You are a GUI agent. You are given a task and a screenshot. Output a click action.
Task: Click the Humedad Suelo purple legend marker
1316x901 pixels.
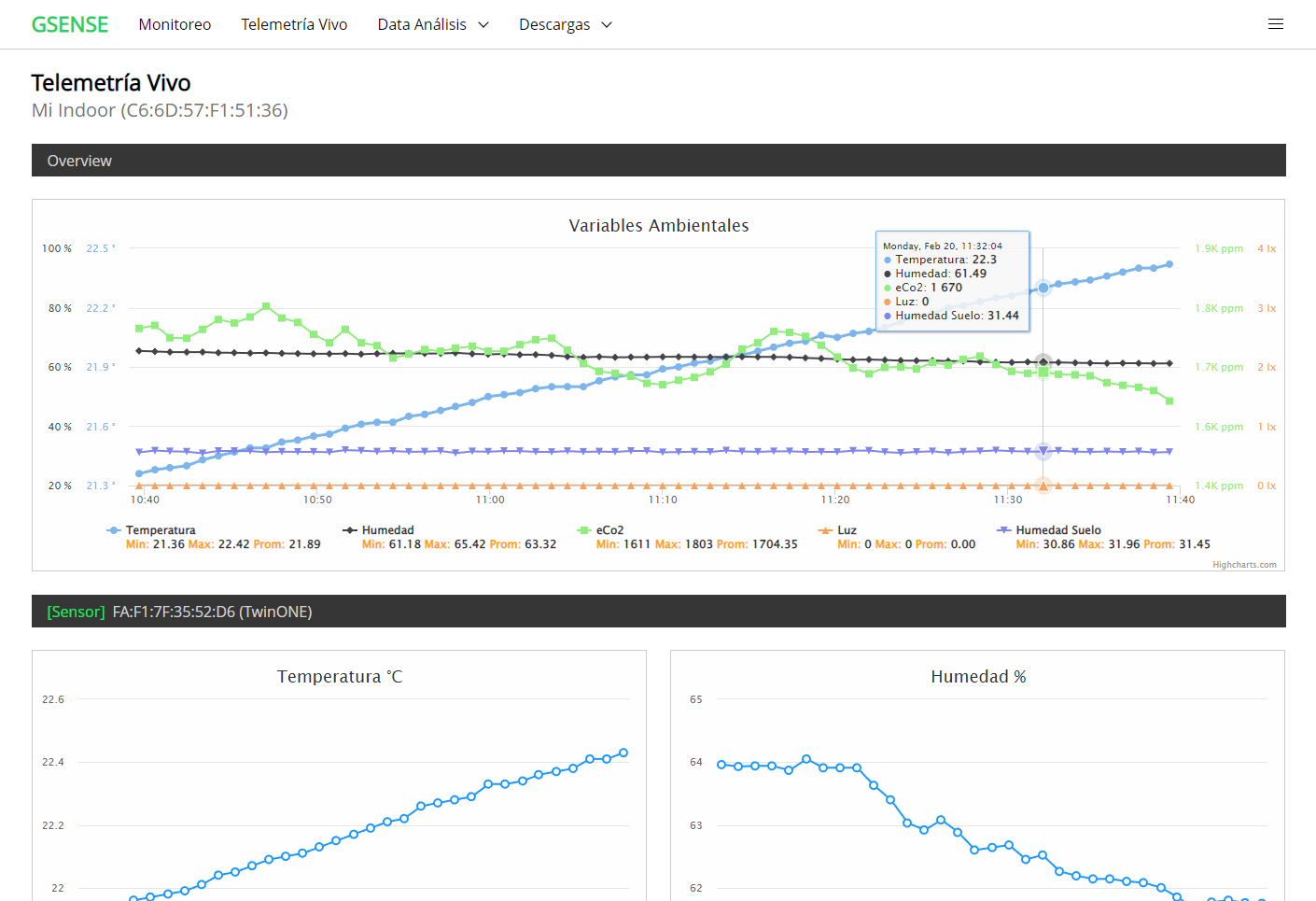tap(1003, 530)
